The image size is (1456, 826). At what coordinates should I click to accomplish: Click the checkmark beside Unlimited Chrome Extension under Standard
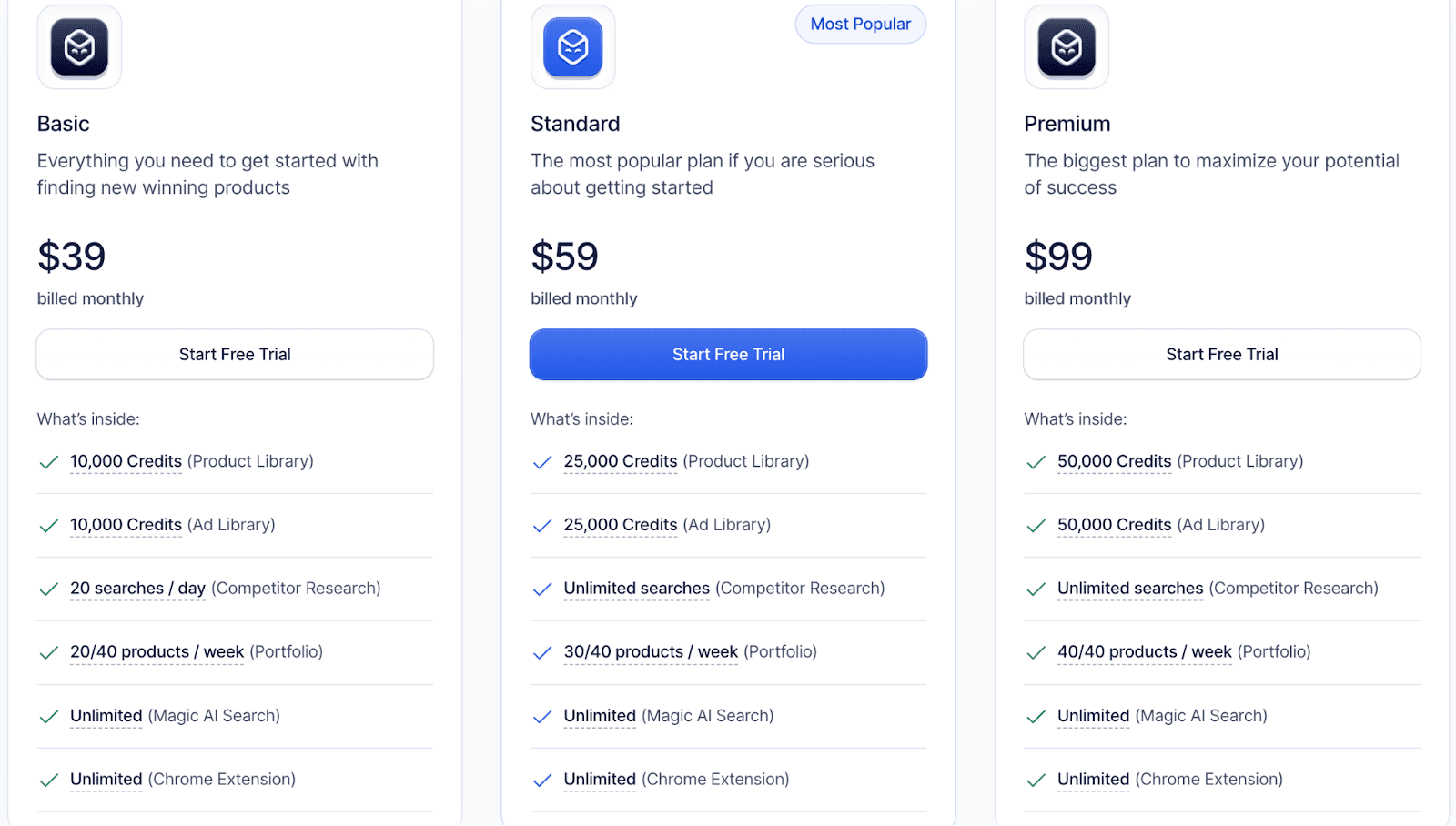click(x=543, y=781)
